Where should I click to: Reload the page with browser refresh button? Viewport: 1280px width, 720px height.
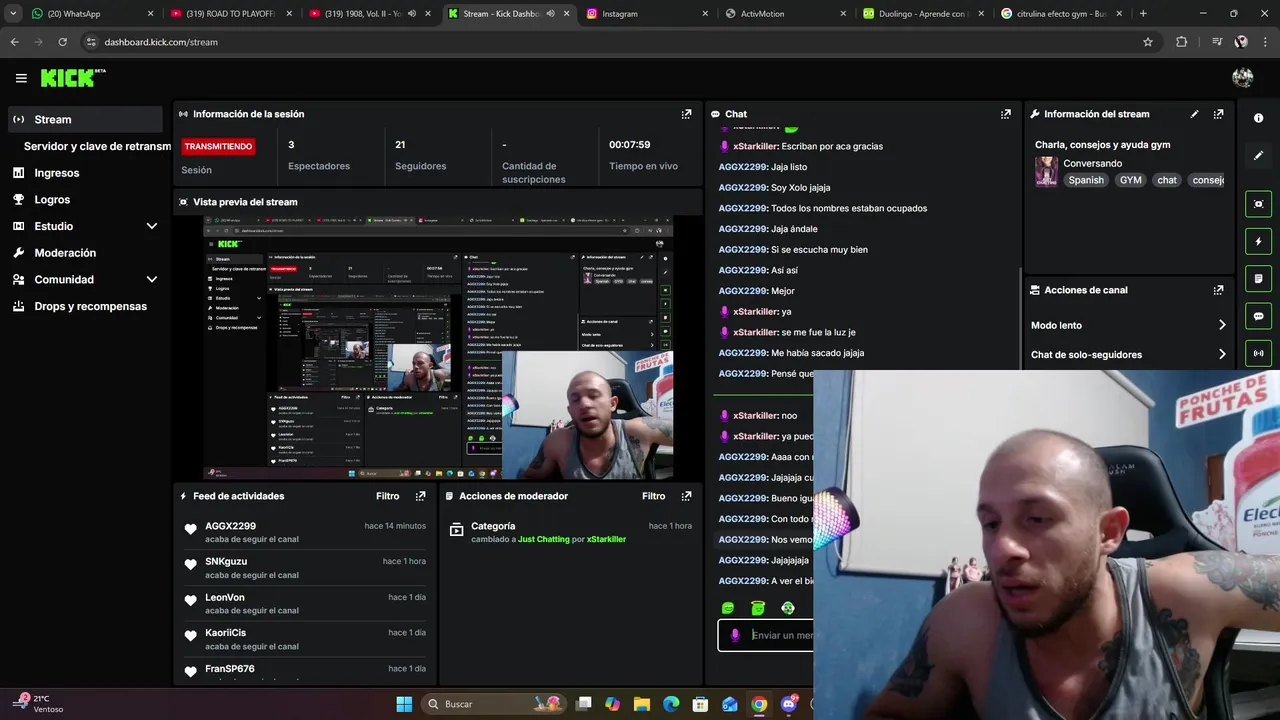click(63, 42)
